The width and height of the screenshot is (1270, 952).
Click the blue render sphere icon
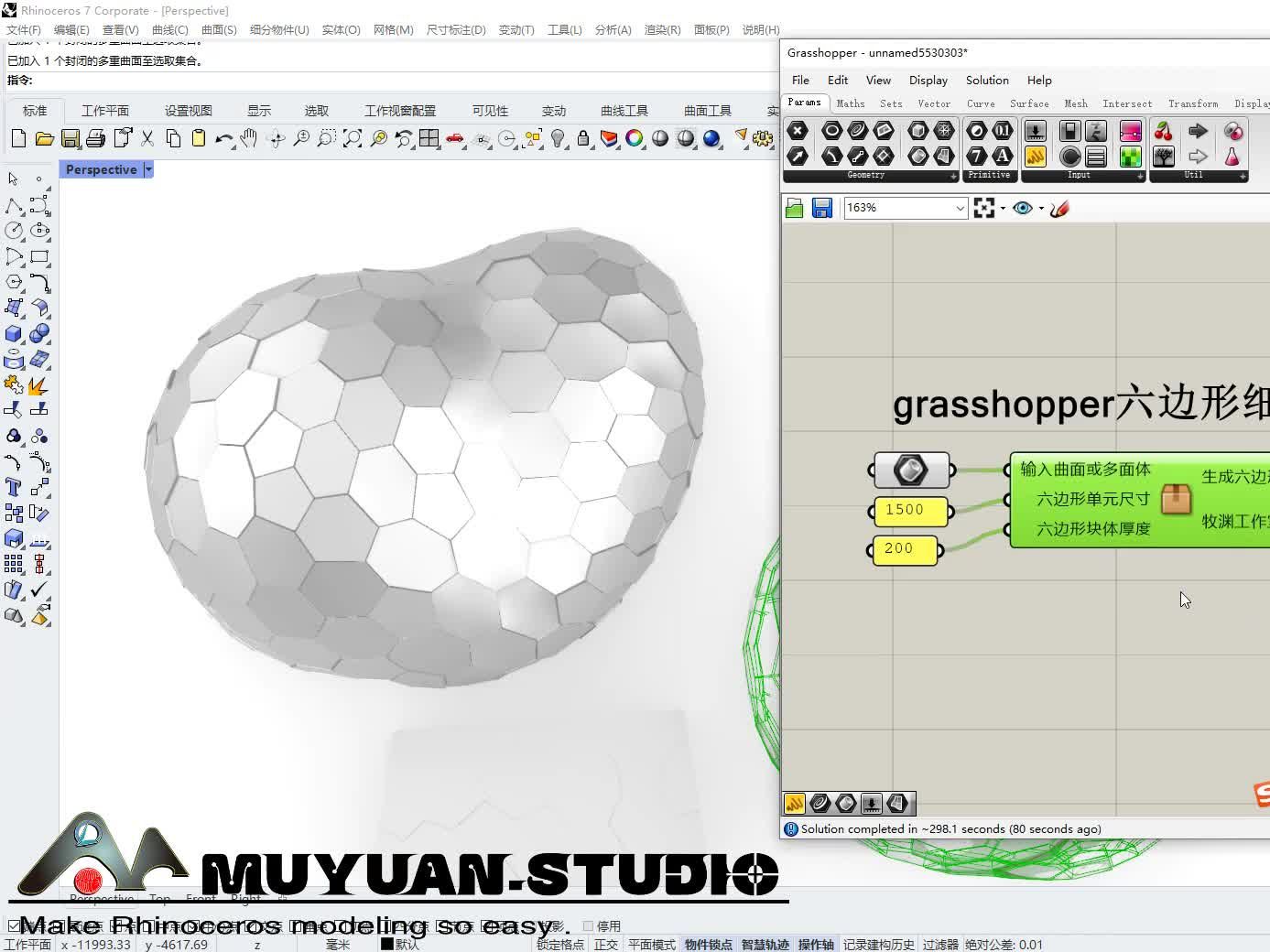point(711,139)
